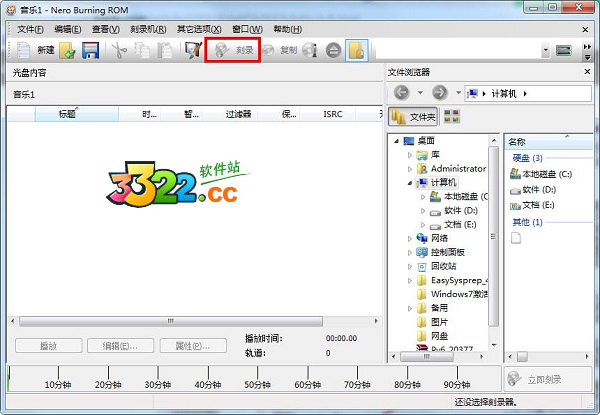Open the 其它选项(X) menu

pyautogui.click(x=199, y=29)
